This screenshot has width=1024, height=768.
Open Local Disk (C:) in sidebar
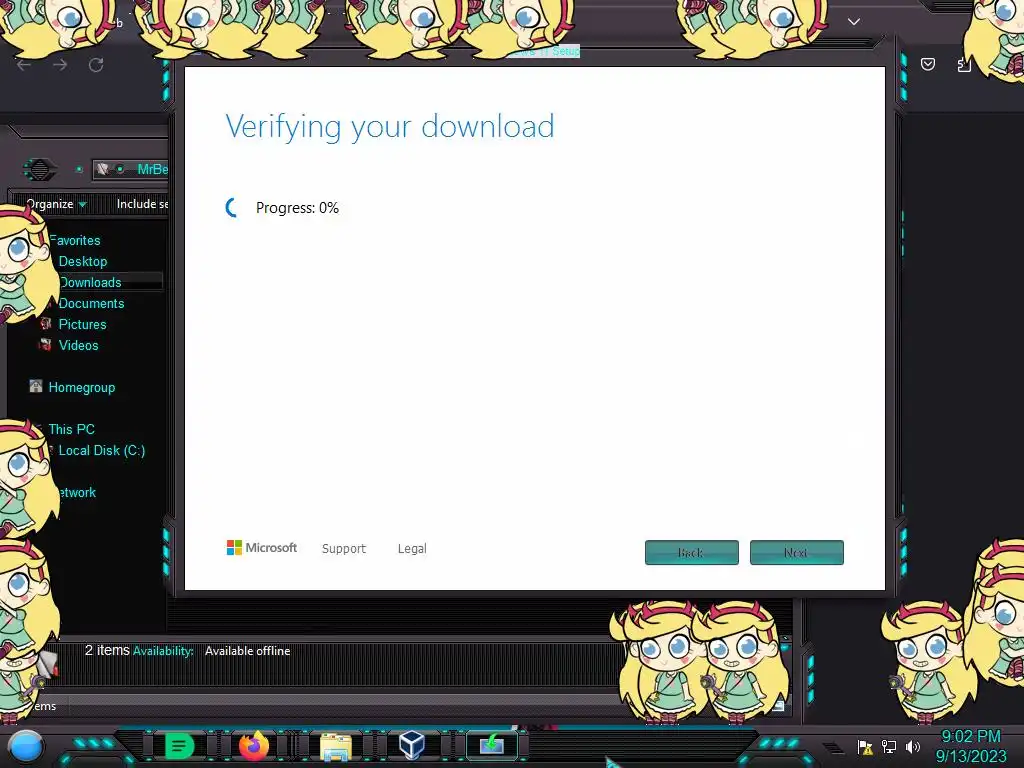pos(102,450)
